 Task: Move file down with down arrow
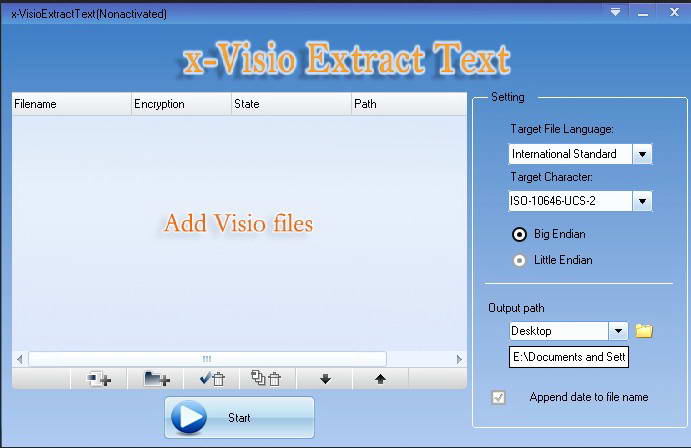click(325, 379)
